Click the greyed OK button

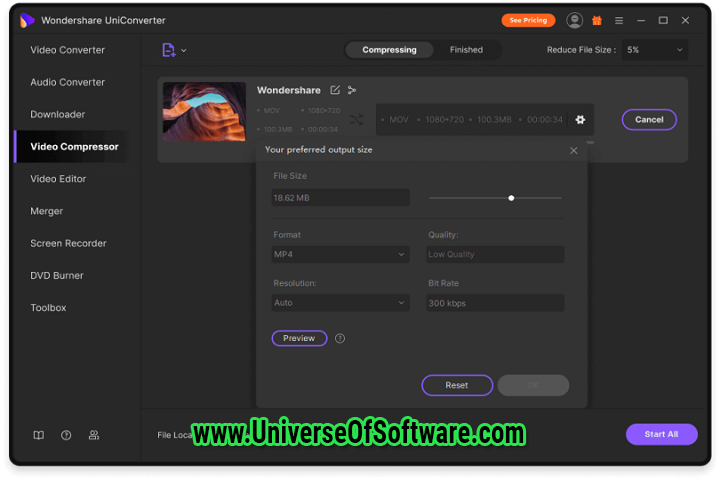[x=533, y=385]
